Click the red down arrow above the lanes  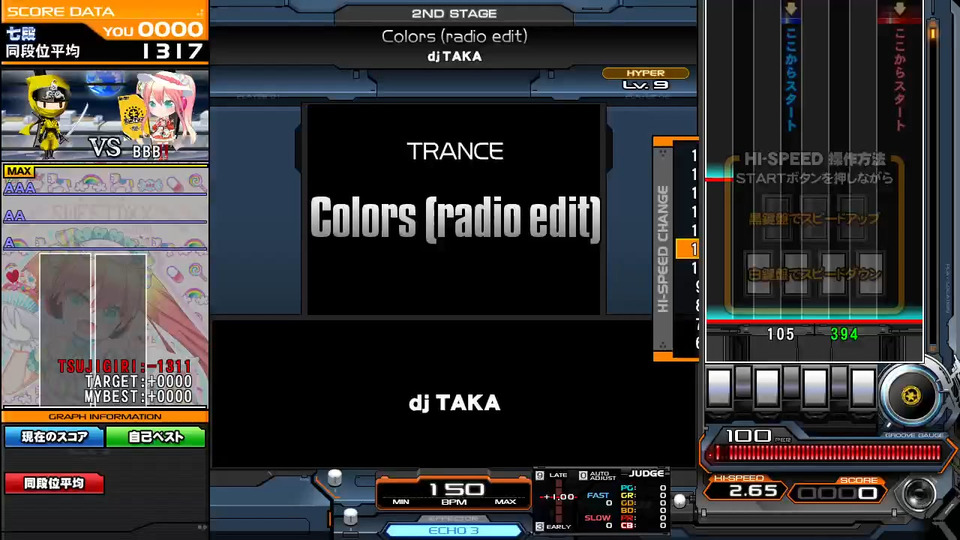(899, 9)
